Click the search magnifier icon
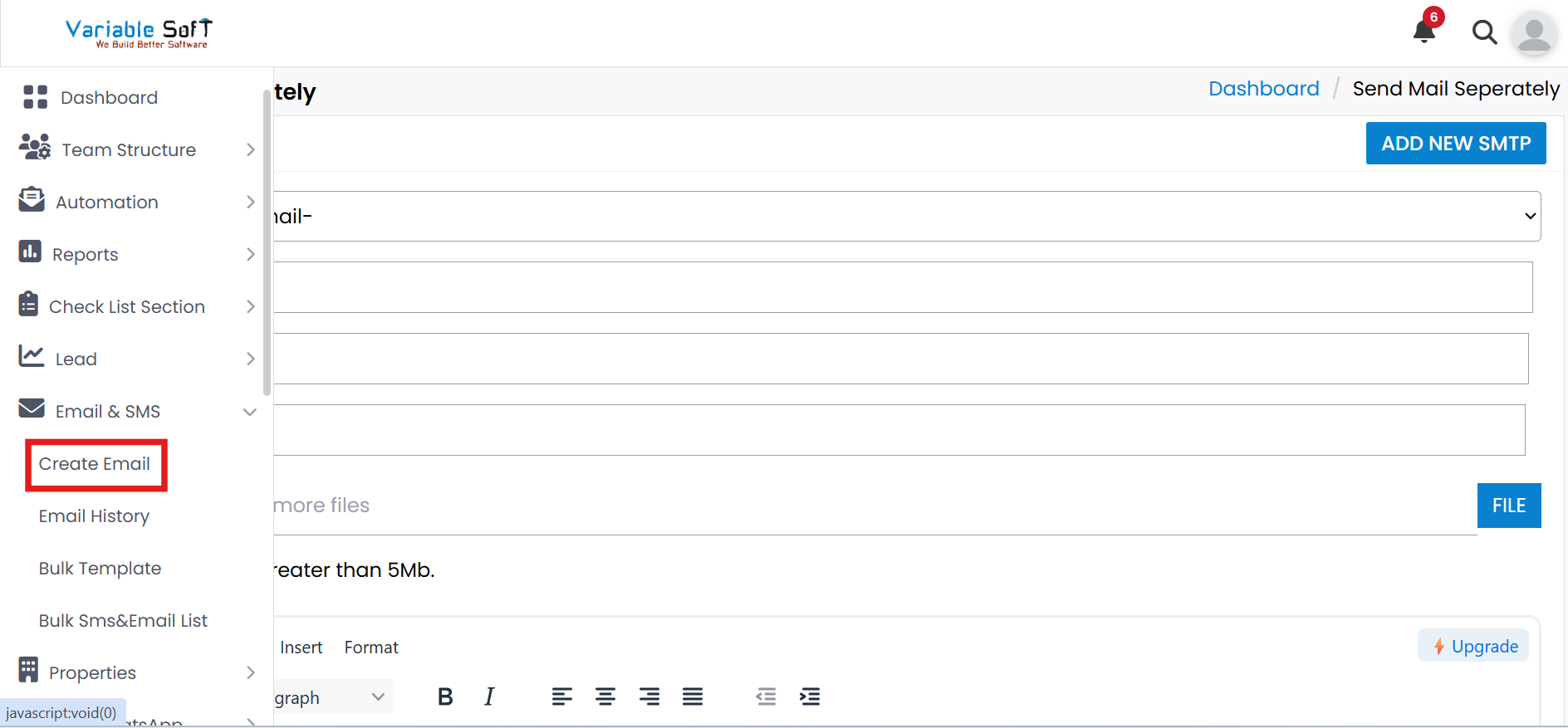Image resolution: width=1568 pixels, height=728 pixels. (x=1484, y=32)
